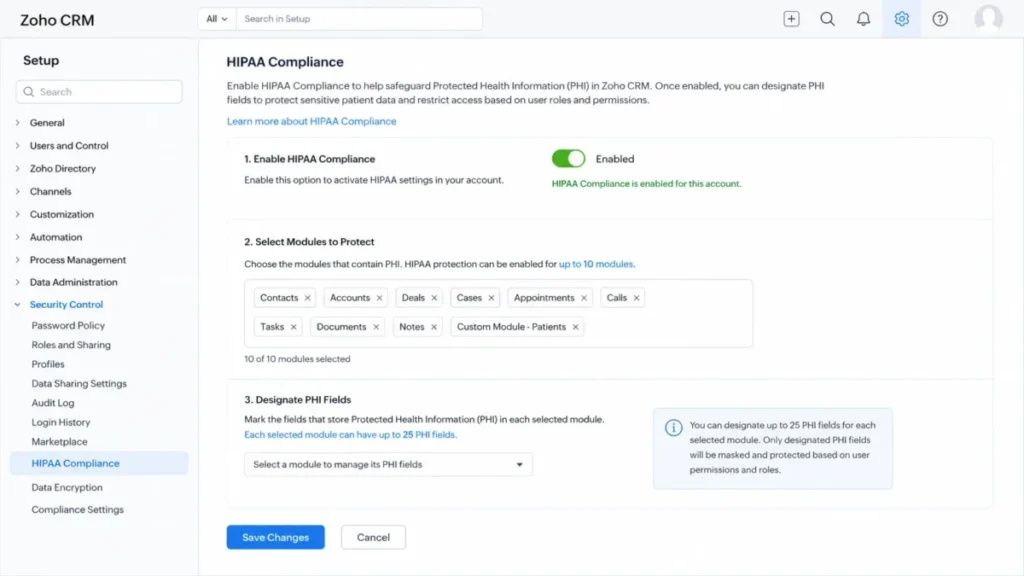Remove the Appointments module tag
1024x576 pixels.
[584, 298]
